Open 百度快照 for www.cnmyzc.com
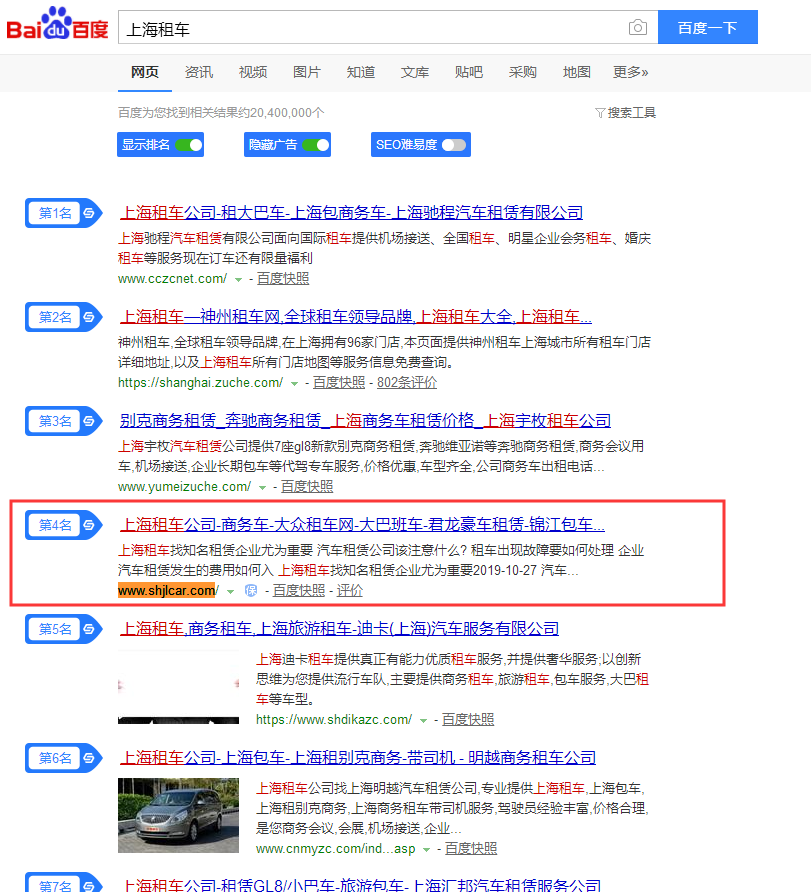Screen dimensions: 811x892 [471, 849]
